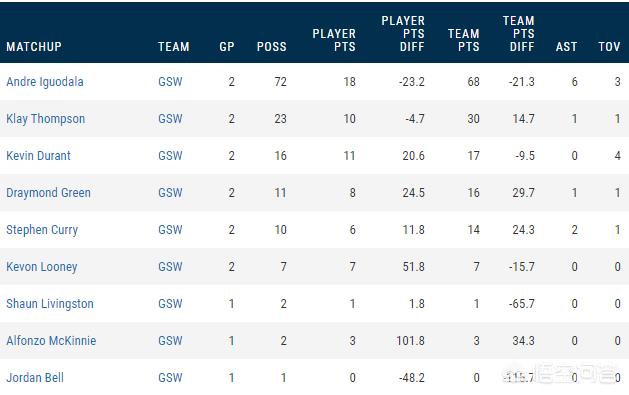Click Jordan Bell matchup link
Viewport: 629px width, 395px height.
[x=35, y=377]
